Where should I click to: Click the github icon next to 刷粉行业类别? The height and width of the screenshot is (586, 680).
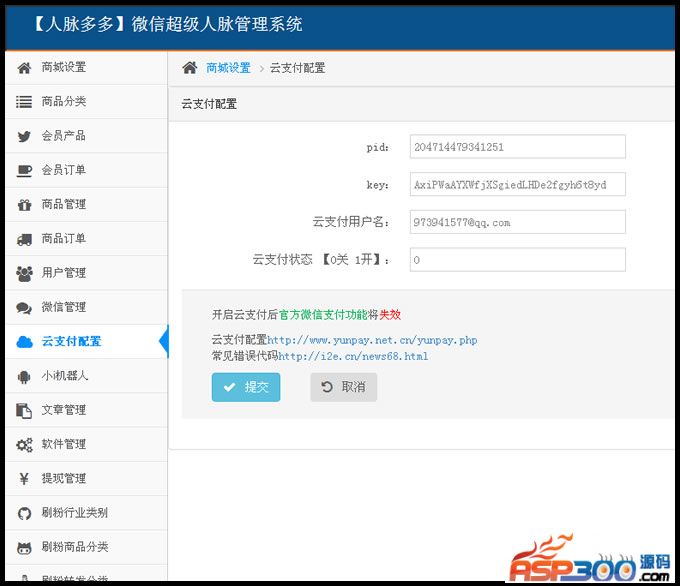click(x=24, y=514)
